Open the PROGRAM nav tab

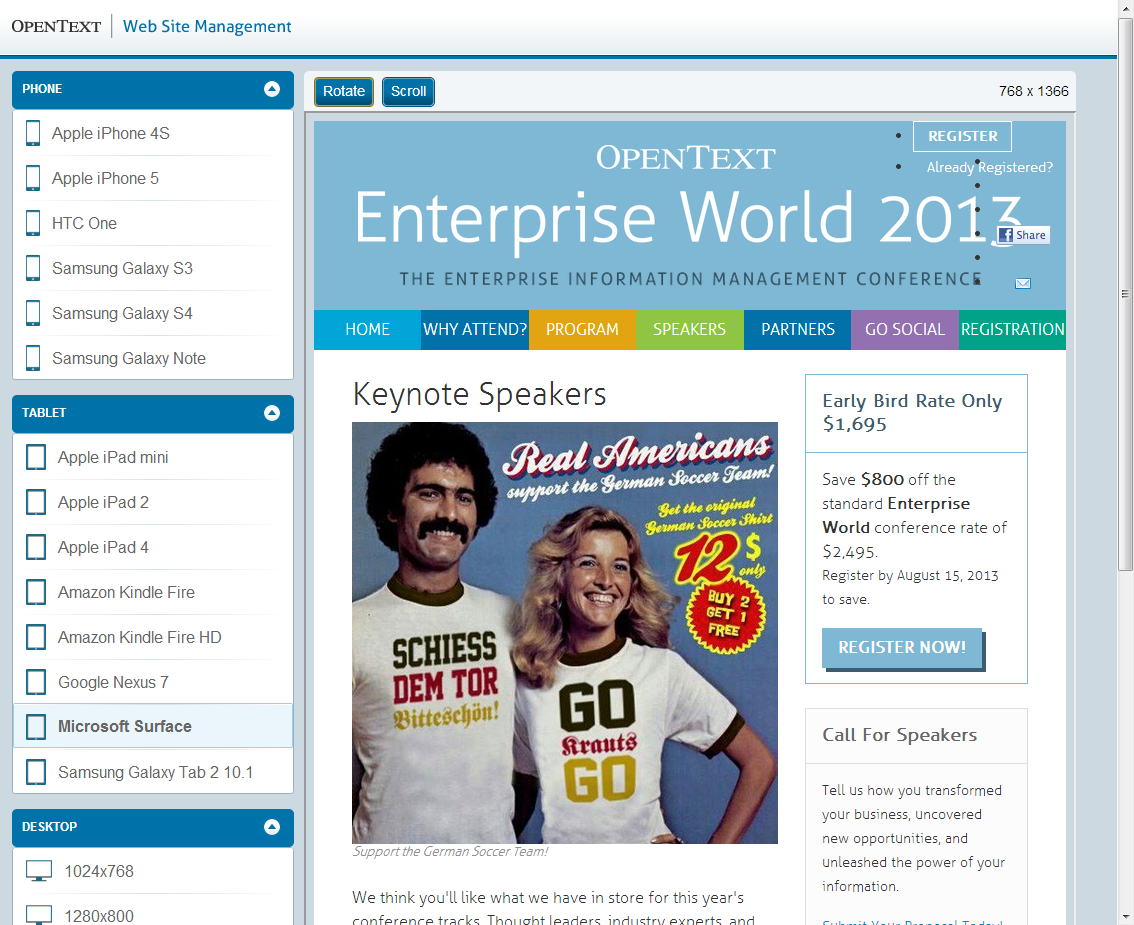(x=582, y=330)
